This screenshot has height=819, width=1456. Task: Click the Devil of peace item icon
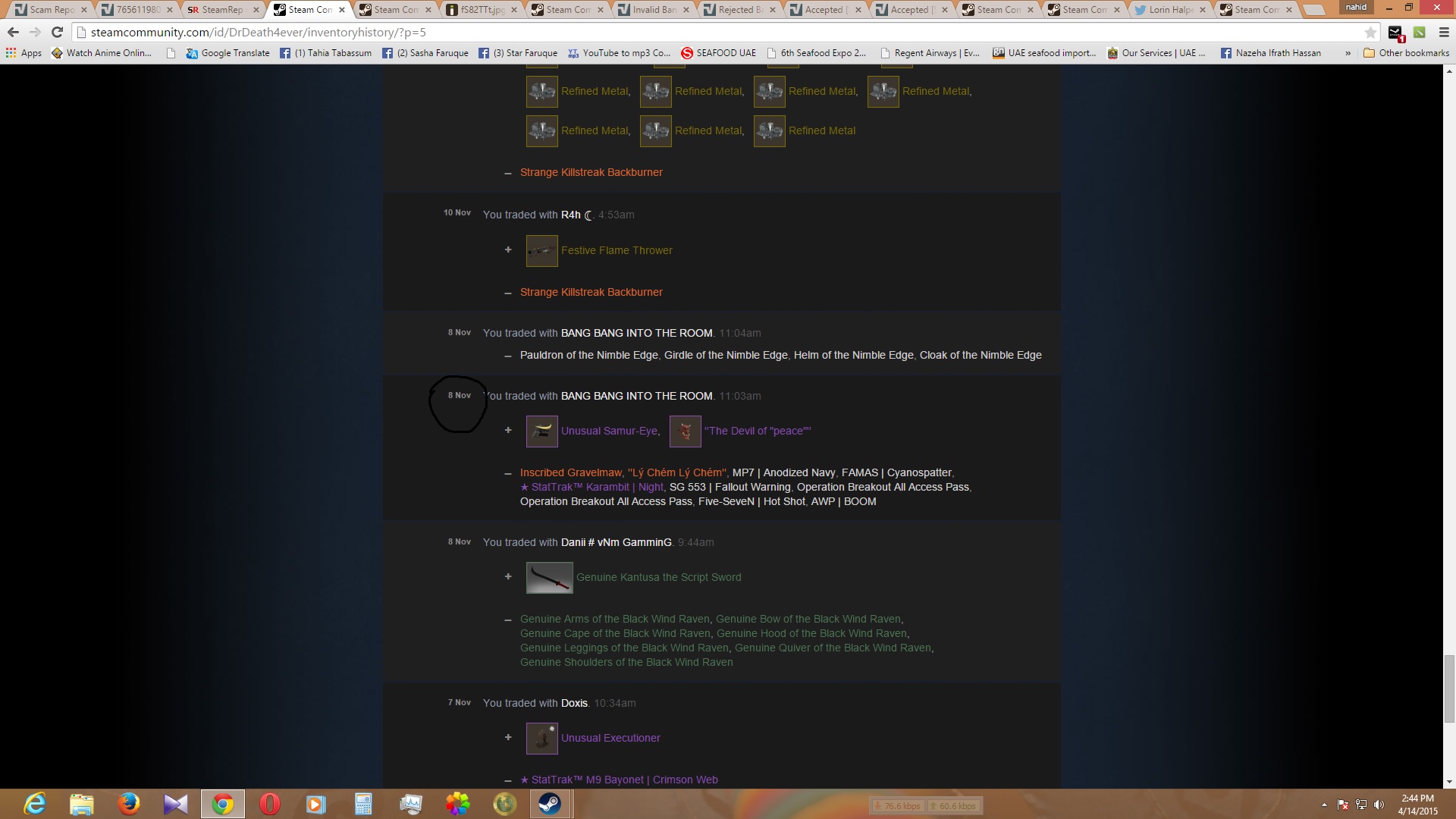(685, 431)
